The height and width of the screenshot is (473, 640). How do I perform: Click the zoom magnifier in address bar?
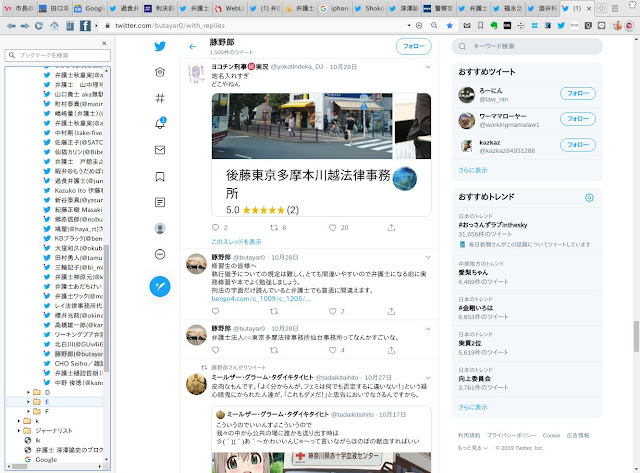point(434,25)
